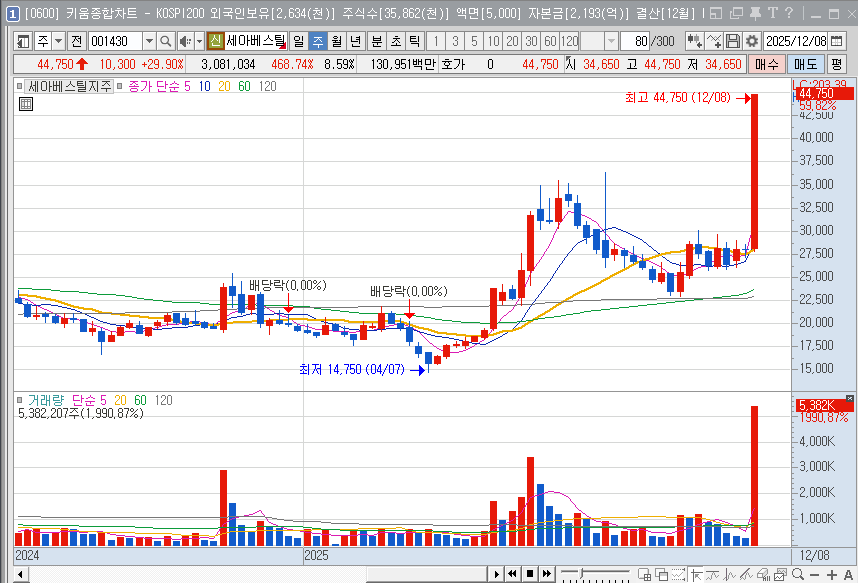This screenshot has height=583, width=858.
Task: Click the chart image copy icon
Action: [780, 574]
